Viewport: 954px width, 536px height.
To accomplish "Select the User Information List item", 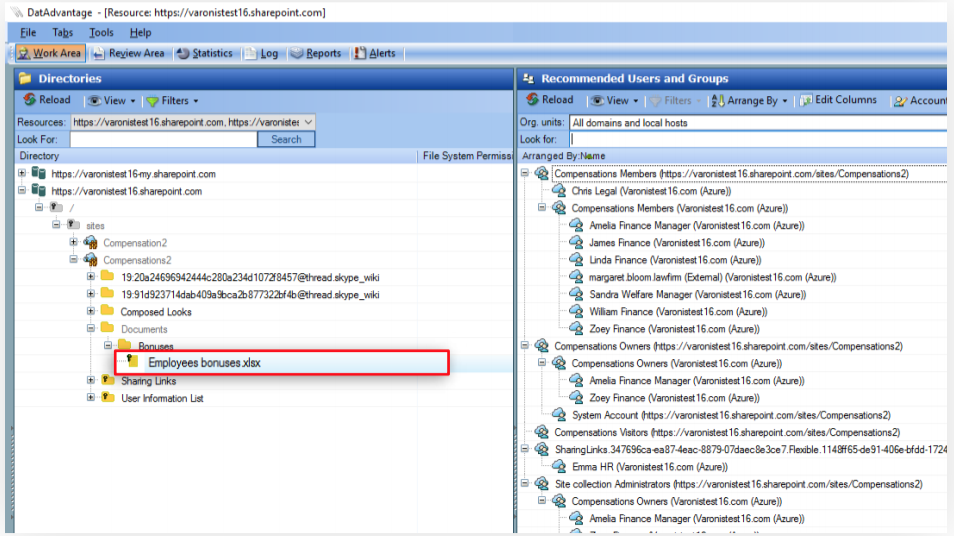I will point(162,399).
